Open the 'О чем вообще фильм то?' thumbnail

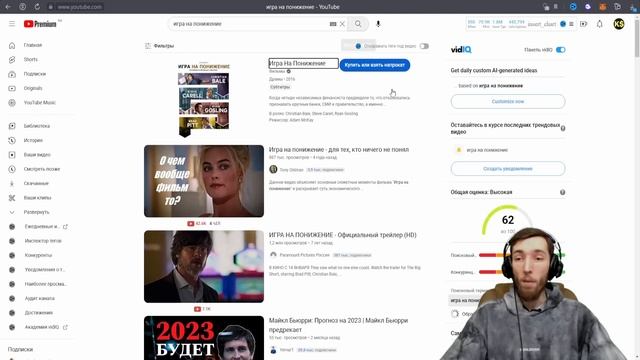(x=204, y=181)
